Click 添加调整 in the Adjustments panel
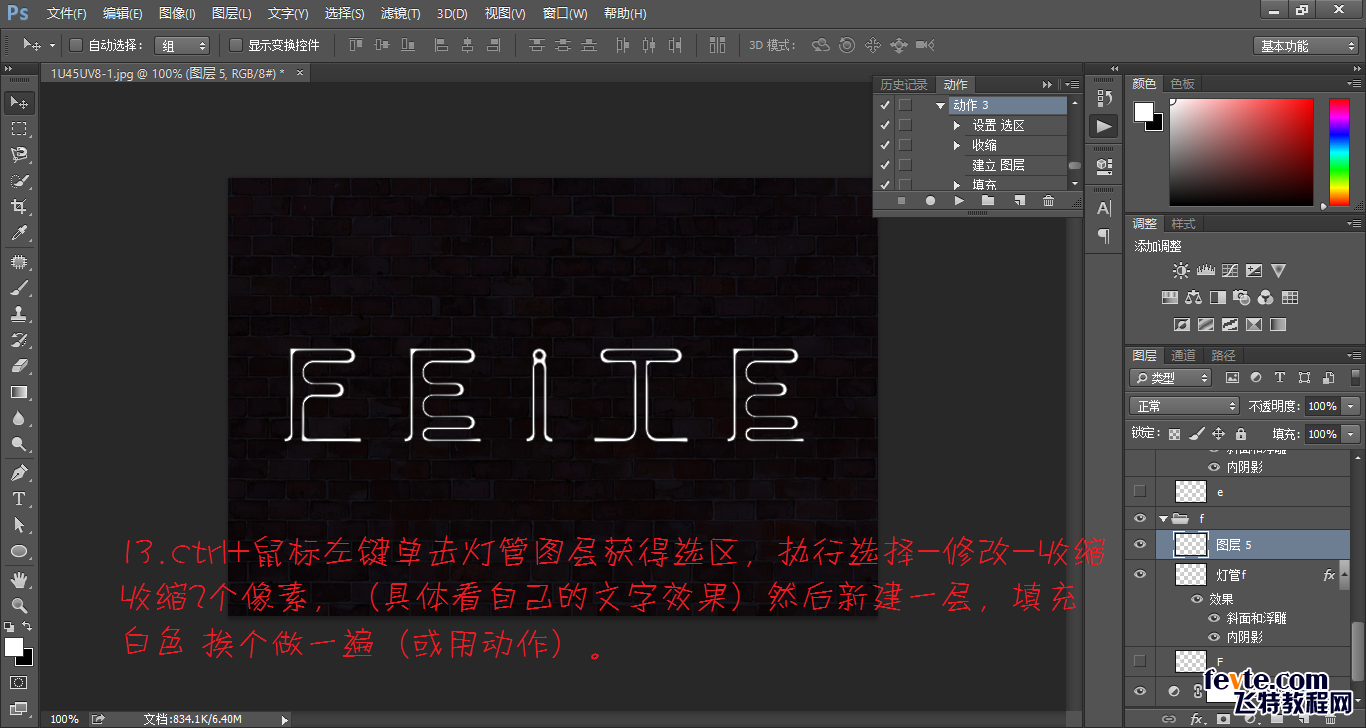Screen dimensions: 1366x728 1157,245
